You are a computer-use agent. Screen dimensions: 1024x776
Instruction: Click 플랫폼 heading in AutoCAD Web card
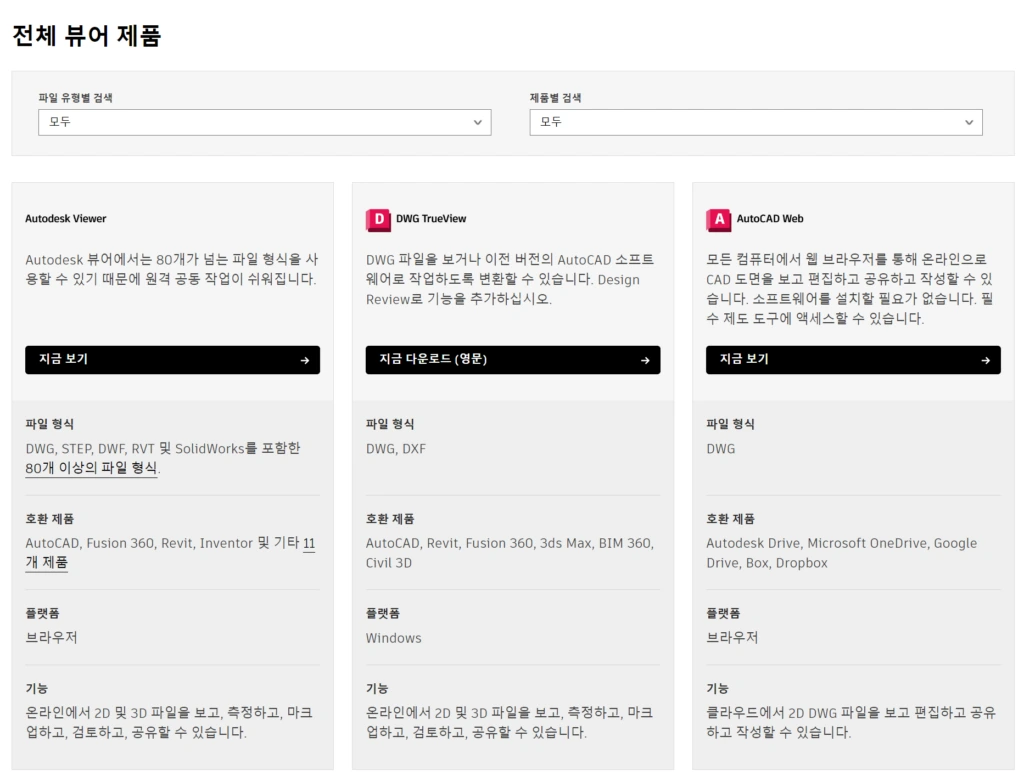(x=723, y=613)
